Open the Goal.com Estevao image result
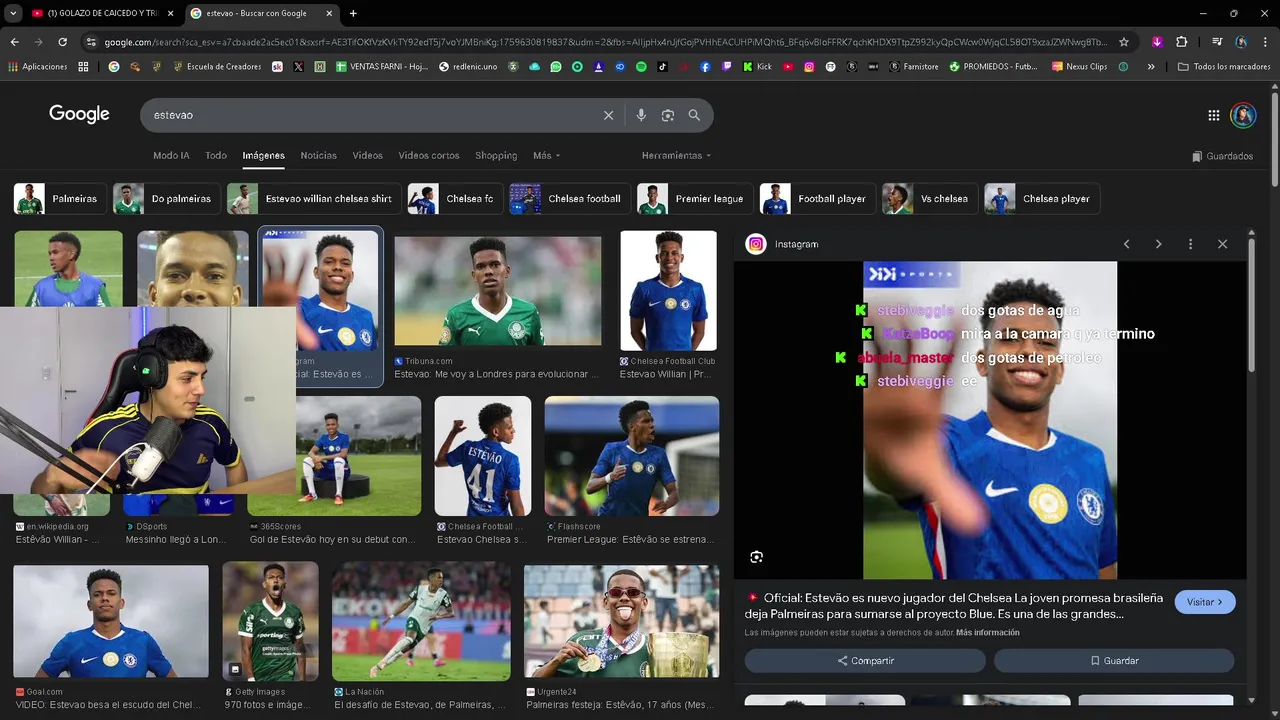1280x720 pixels. pyautogui.click(x=111, y=622)
